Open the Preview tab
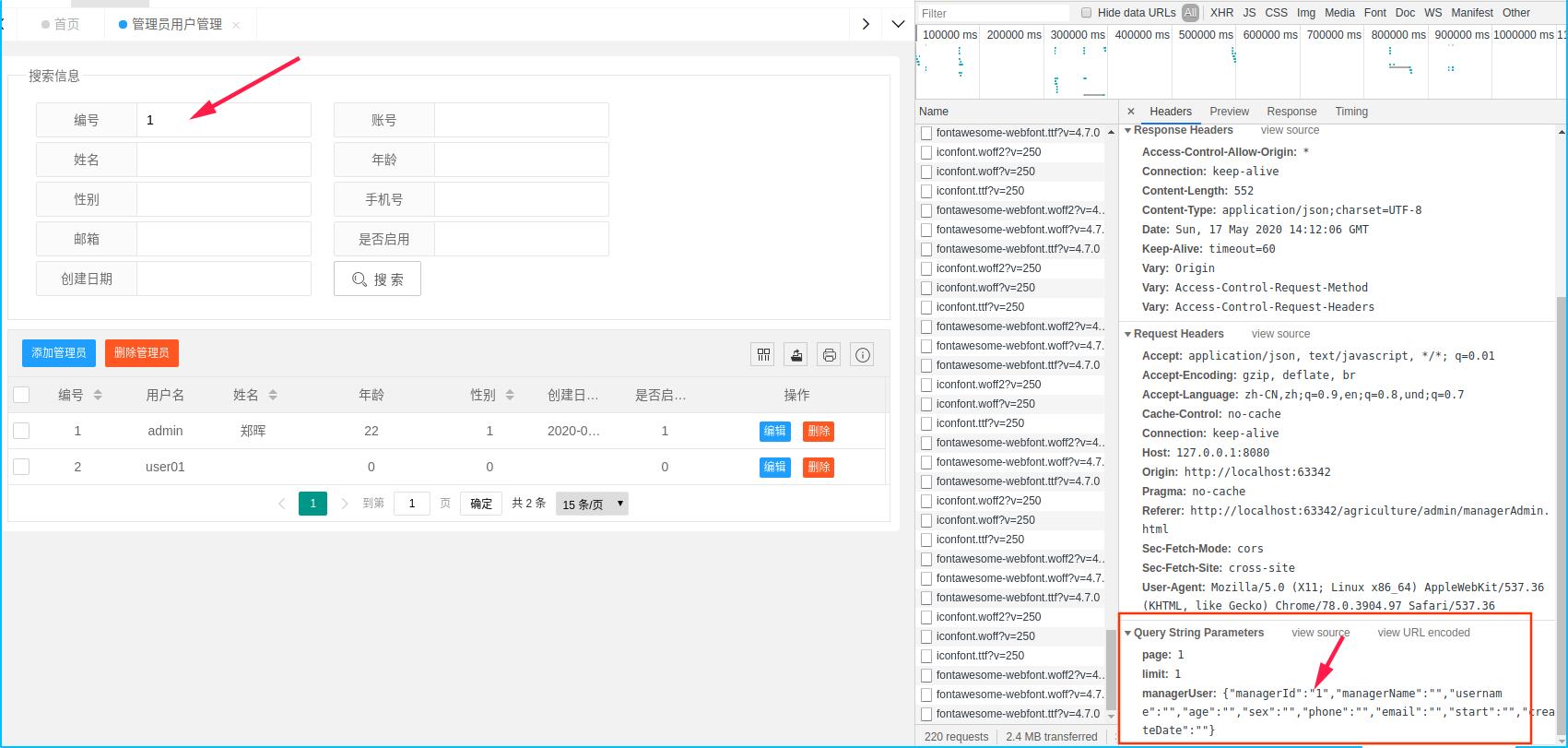Screen dimensions: 1568x748 point(1229,112)
